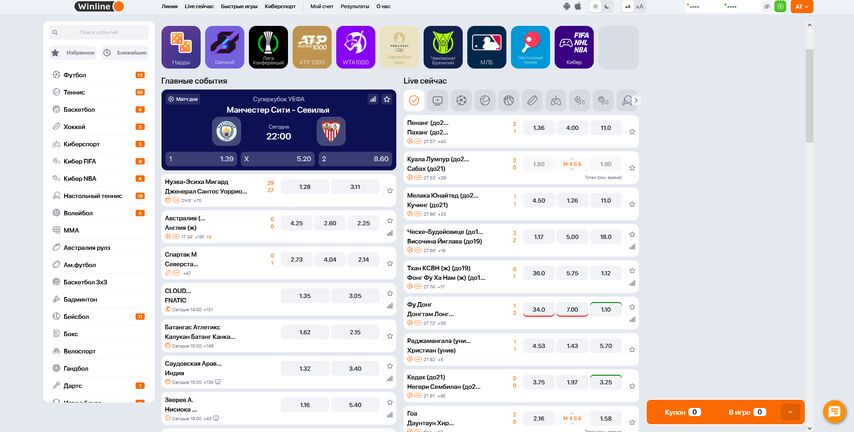Open the Результаты menu
This screenshot has height=432, width=854.
(355, 7)
